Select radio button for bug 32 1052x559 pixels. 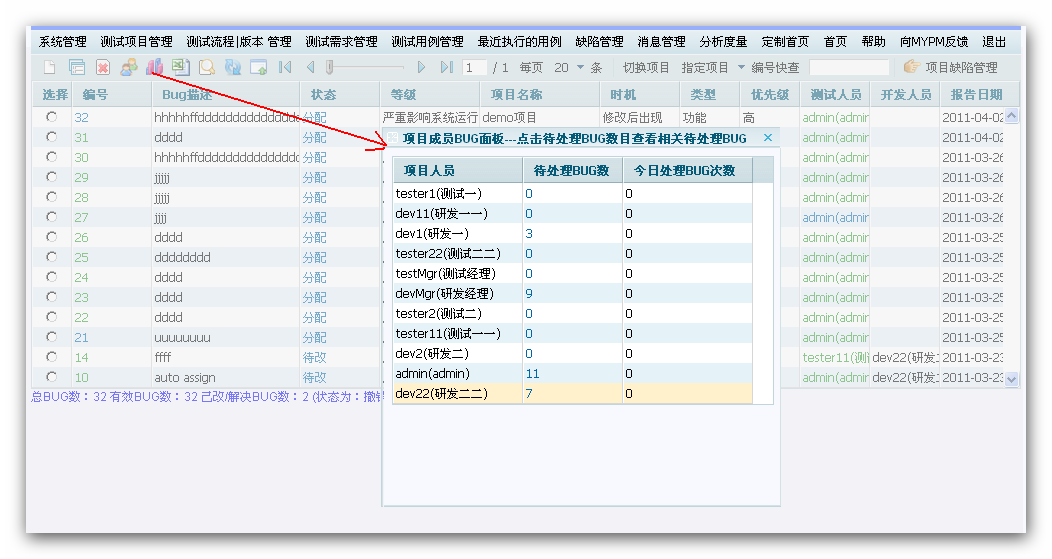(x=52, y=117)
